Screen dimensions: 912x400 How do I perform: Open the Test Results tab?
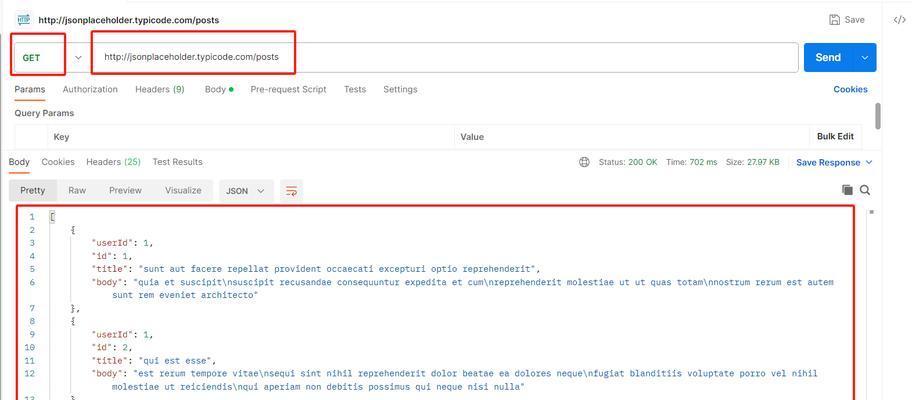point(177,162)
